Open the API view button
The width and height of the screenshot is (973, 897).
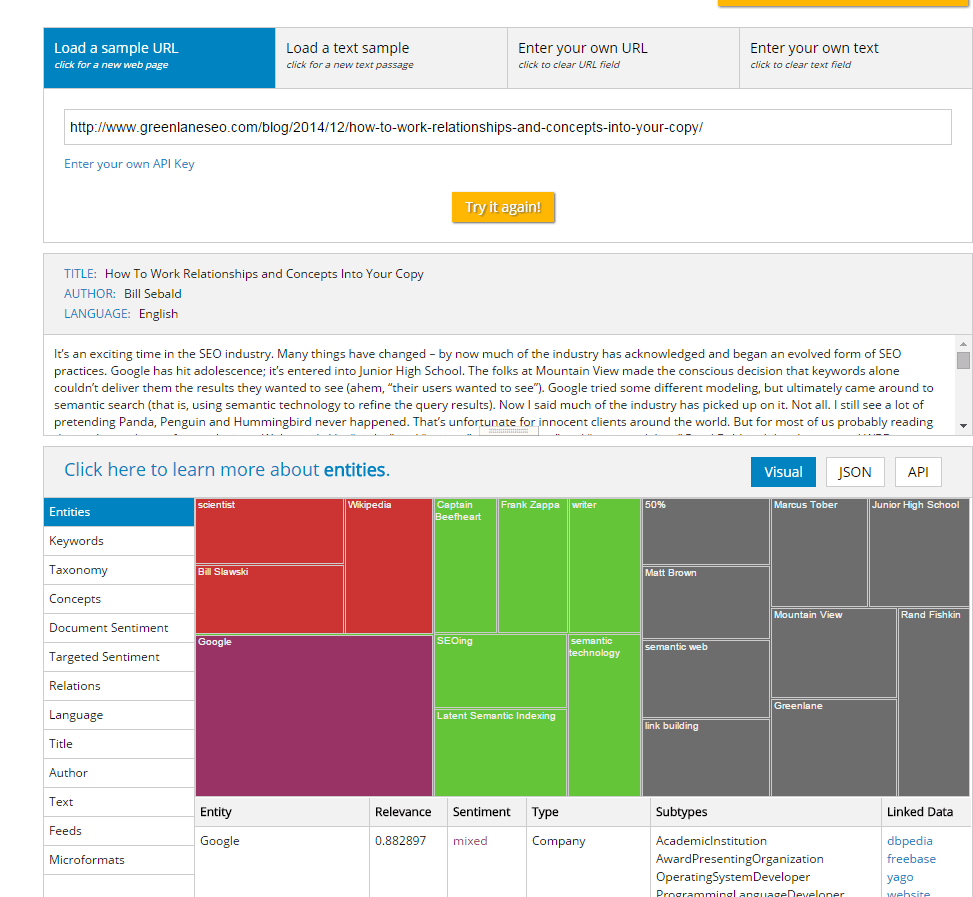point(918,472)
